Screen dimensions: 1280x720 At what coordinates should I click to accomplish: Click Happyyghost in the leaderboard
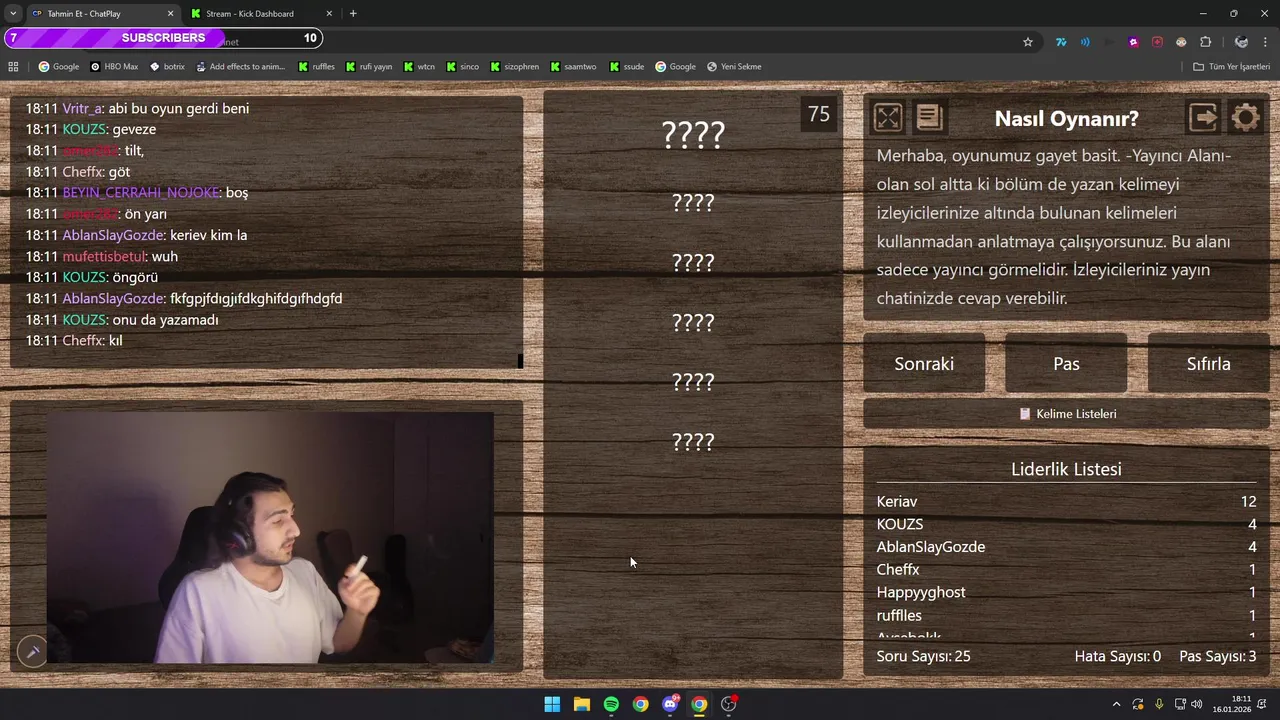pyautogui.click(x=921, y=593)
